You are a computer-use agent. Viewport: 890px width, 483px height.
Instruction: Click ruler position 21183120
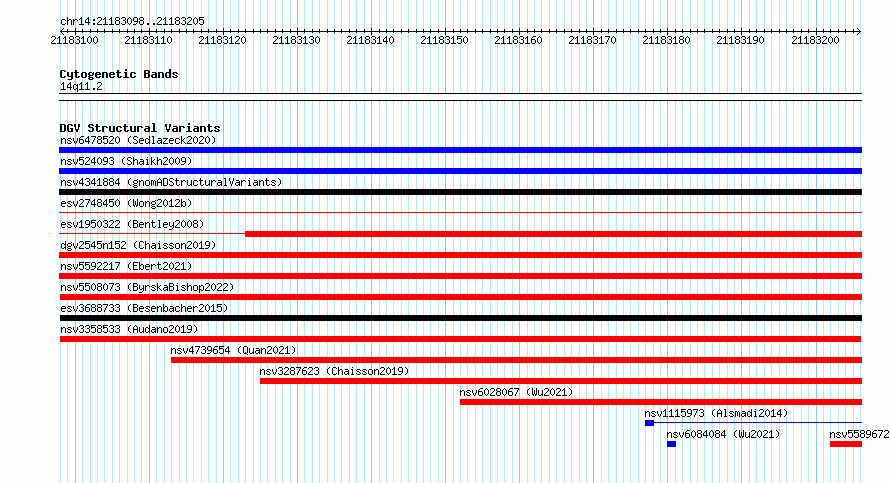222,40
